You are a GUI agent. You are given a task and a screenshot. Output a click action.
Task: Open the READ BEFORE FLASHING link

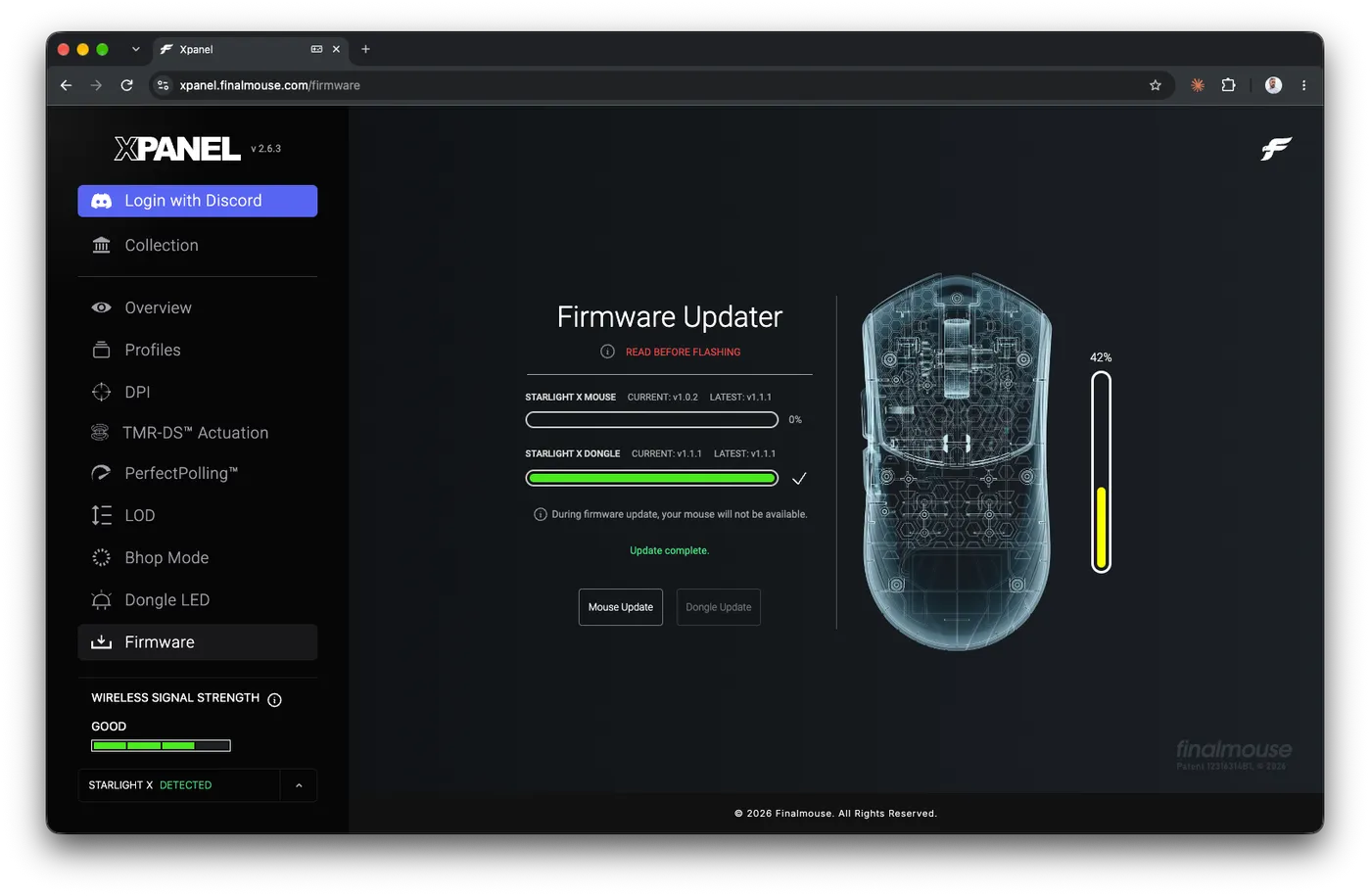point(684,352)
